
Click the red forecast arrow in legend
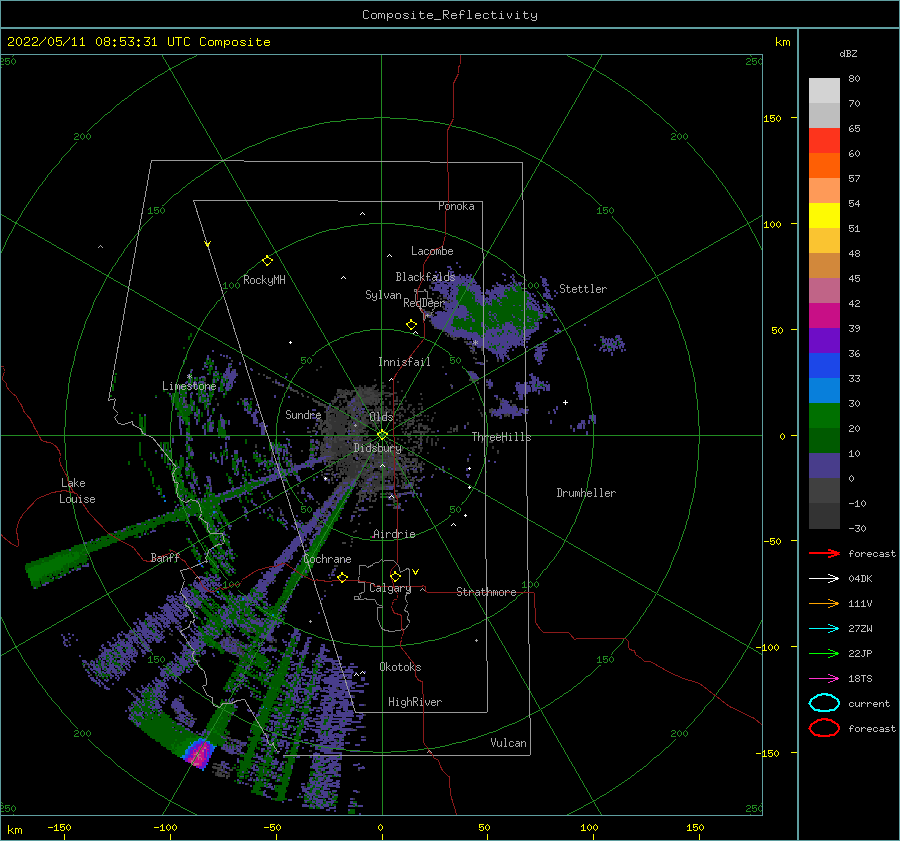pos(824,553)
